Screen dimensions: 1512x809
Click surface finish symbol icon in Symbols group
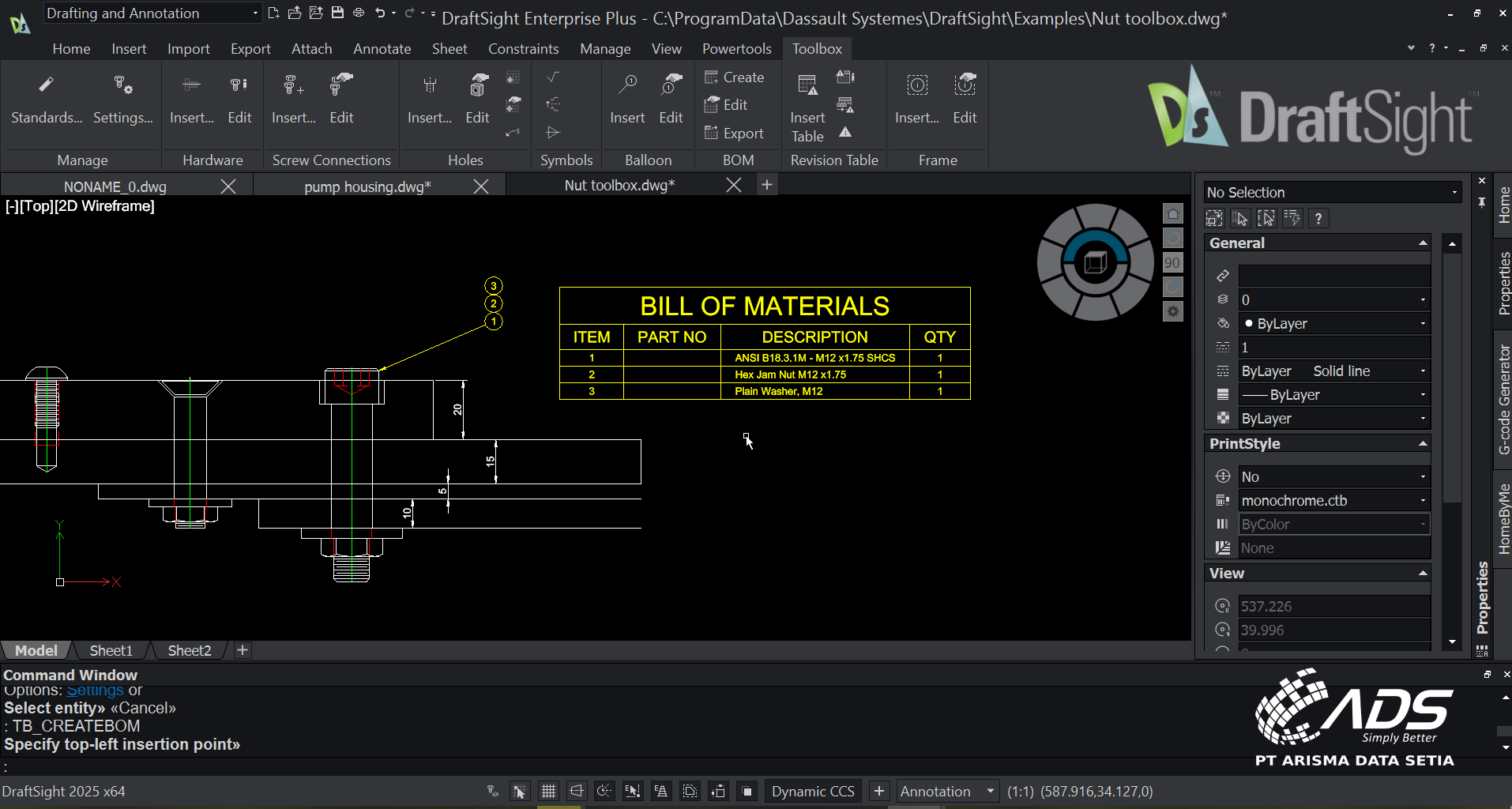(554, 77)
